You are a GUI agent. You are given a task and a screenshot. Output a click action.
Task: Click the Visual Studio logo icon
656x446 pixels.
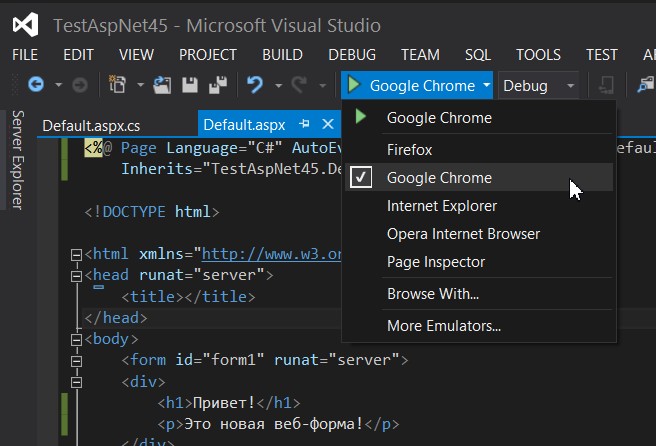(26, 25)
